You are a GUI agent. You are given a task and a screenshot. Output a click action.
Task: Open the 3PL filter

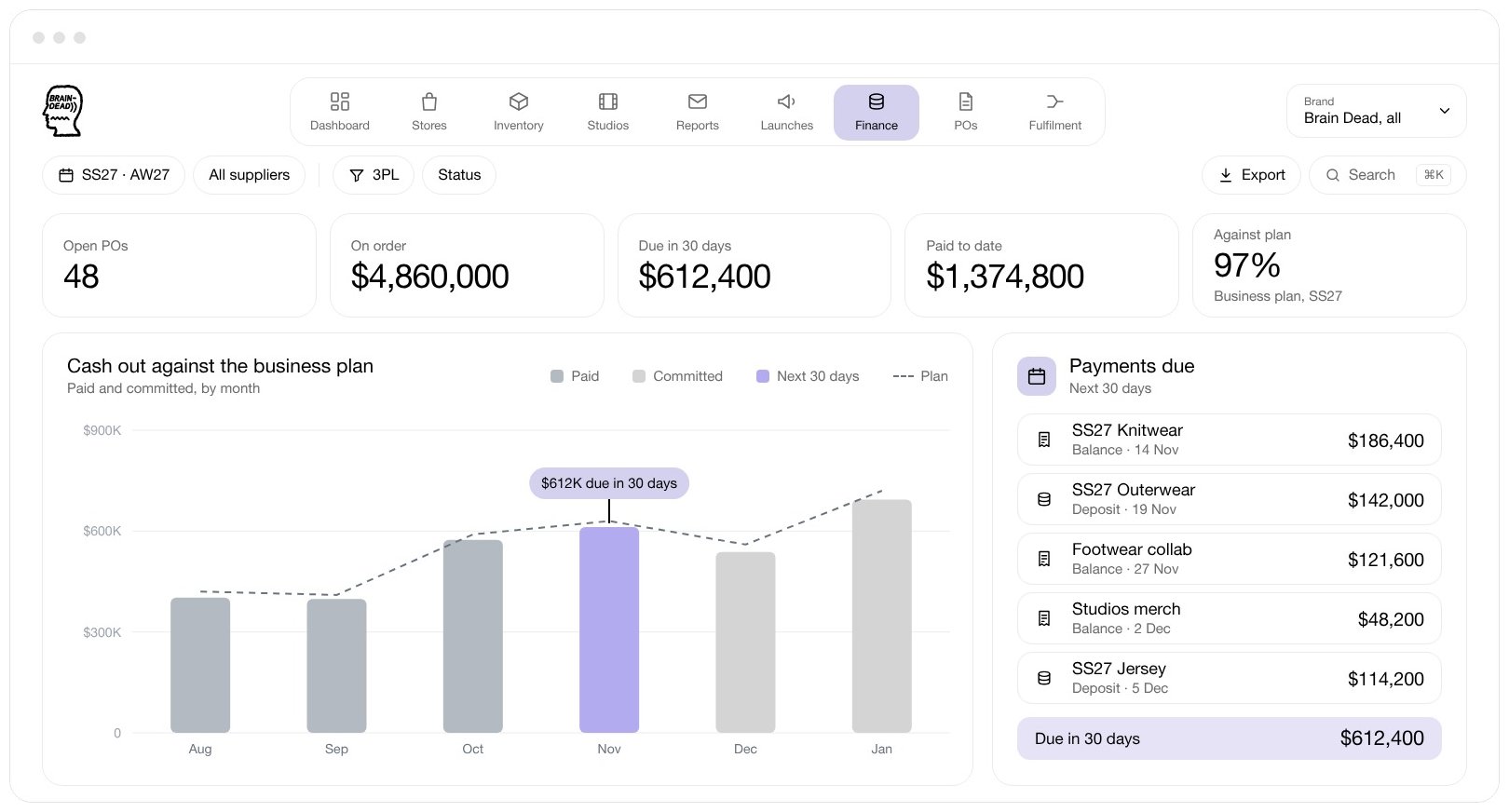(374, 175)
